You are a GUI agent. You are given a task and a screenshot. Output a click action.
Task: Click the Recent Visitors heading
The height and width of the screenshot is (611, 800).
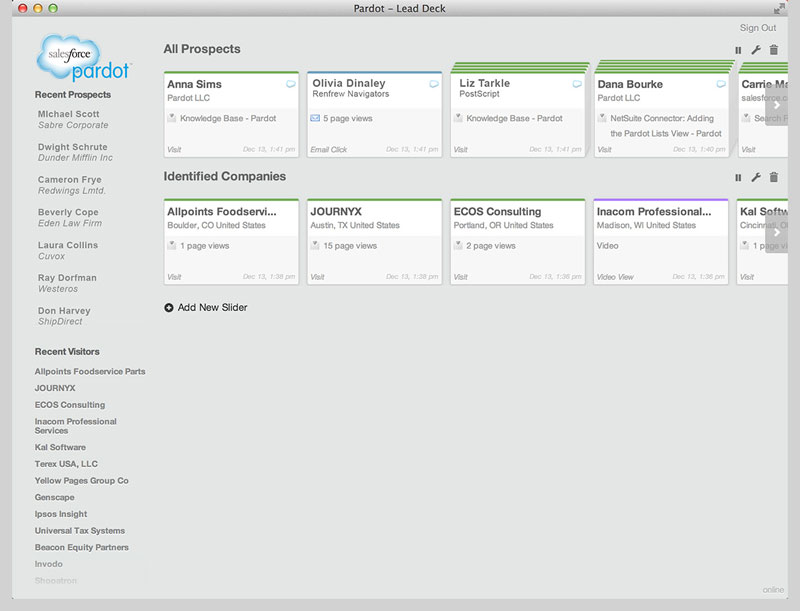pyautogui.click(x=67, y=352)
